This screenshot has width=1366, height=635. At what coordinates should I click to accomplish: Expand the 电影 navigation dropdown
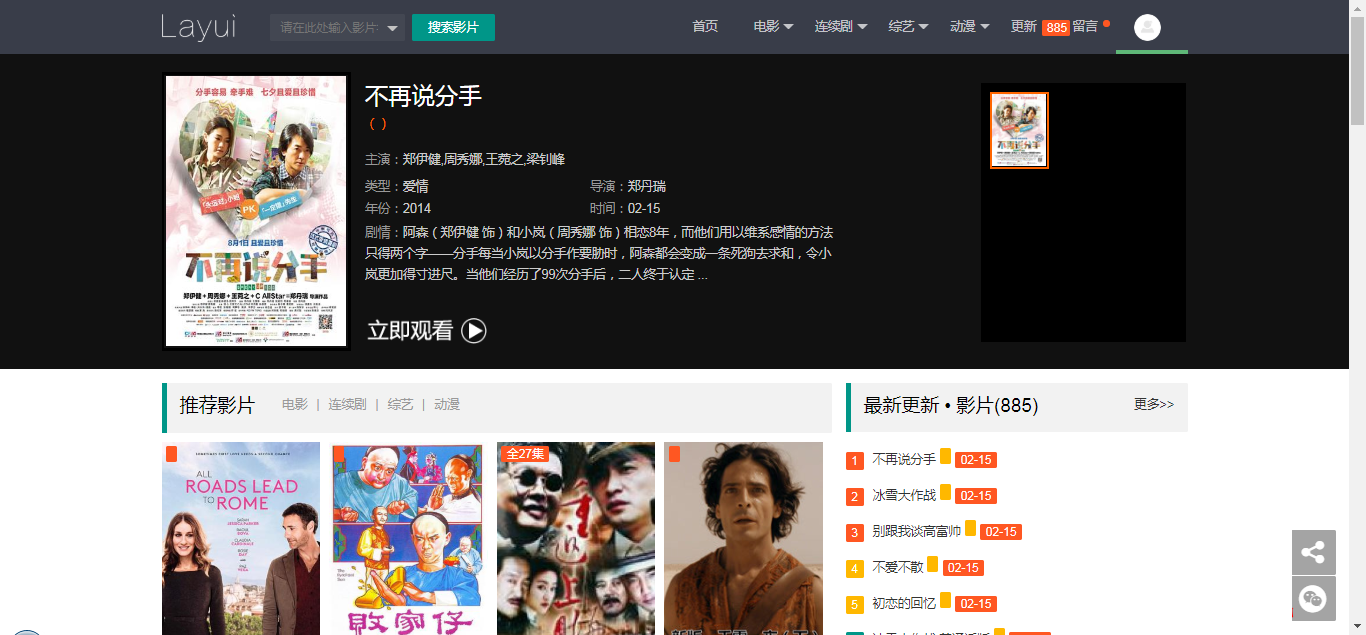click(773, 26)
